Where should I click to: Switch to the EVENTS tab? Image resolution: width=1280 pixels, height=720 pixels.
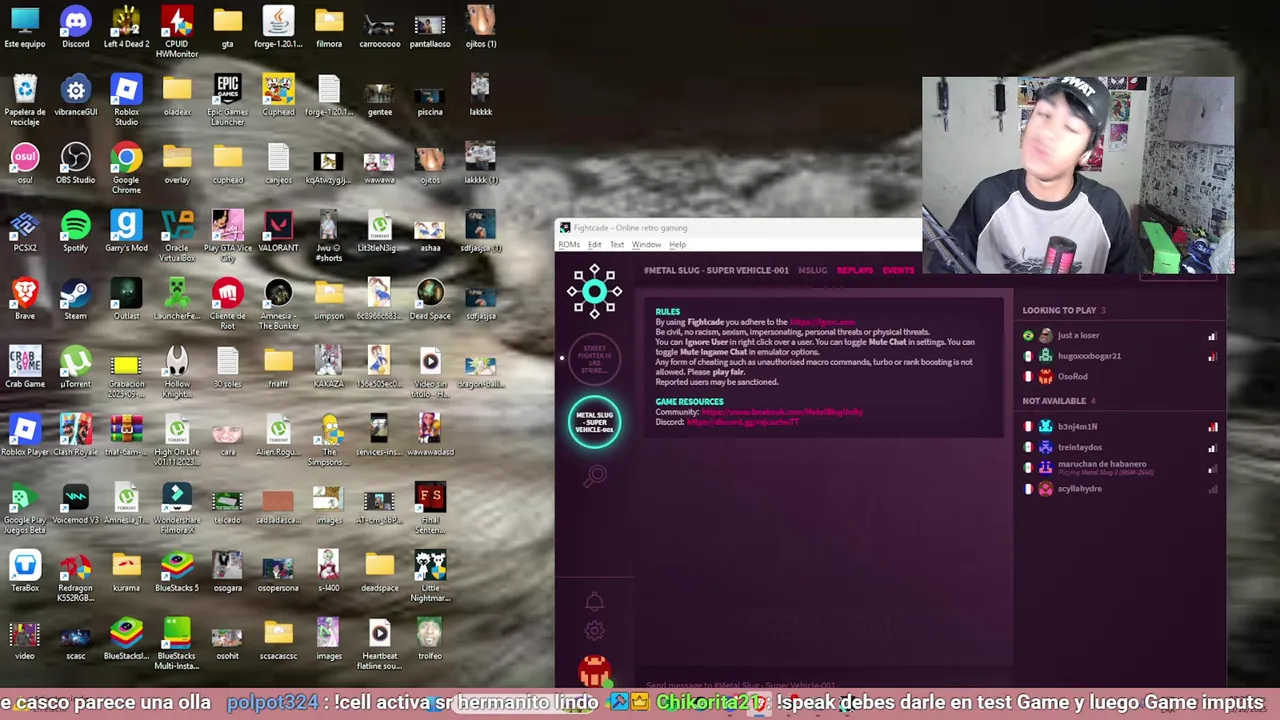click(x=898, y=271)
